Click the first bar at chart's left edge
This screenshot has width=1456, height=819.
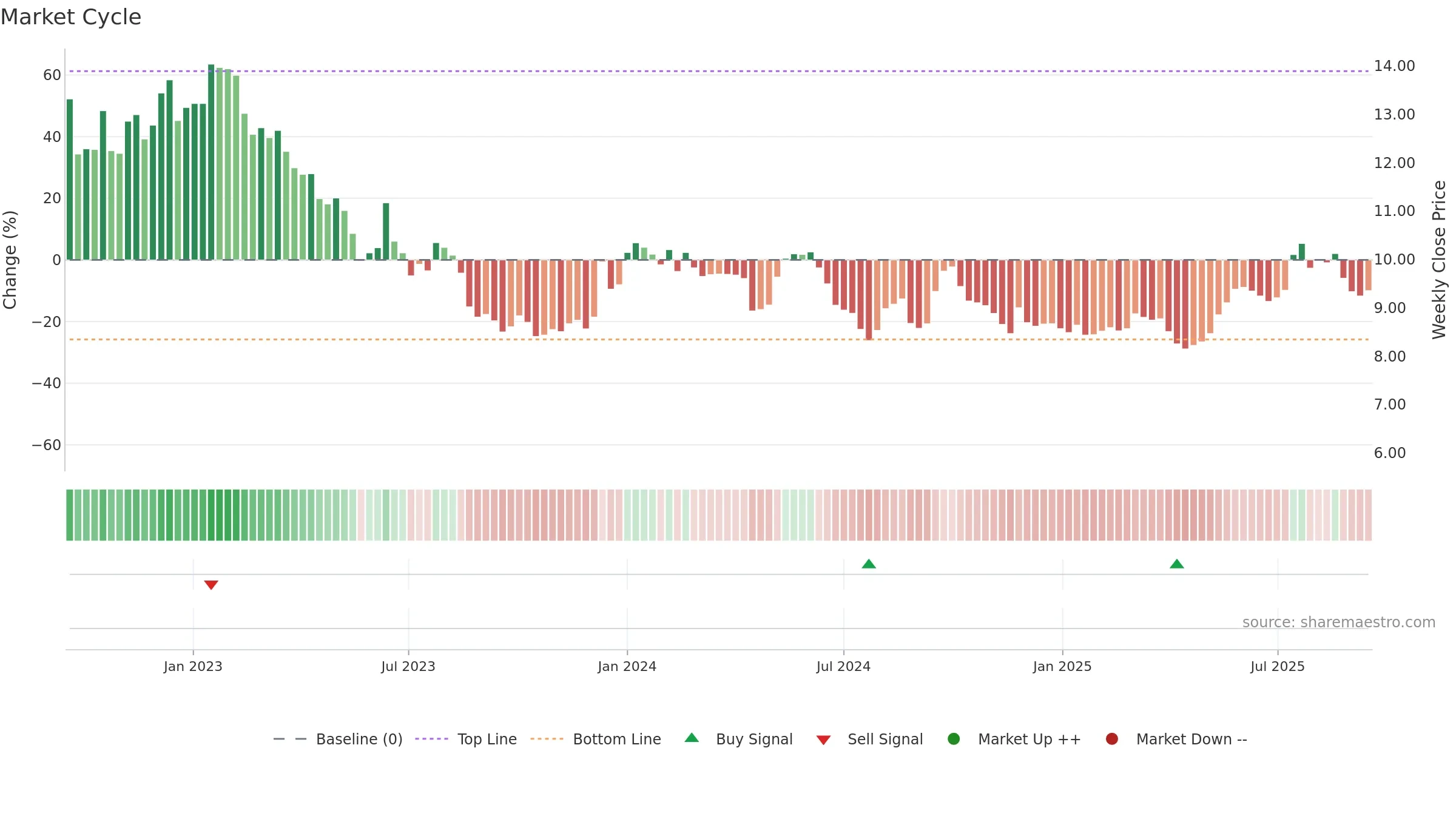click(70, 180)
